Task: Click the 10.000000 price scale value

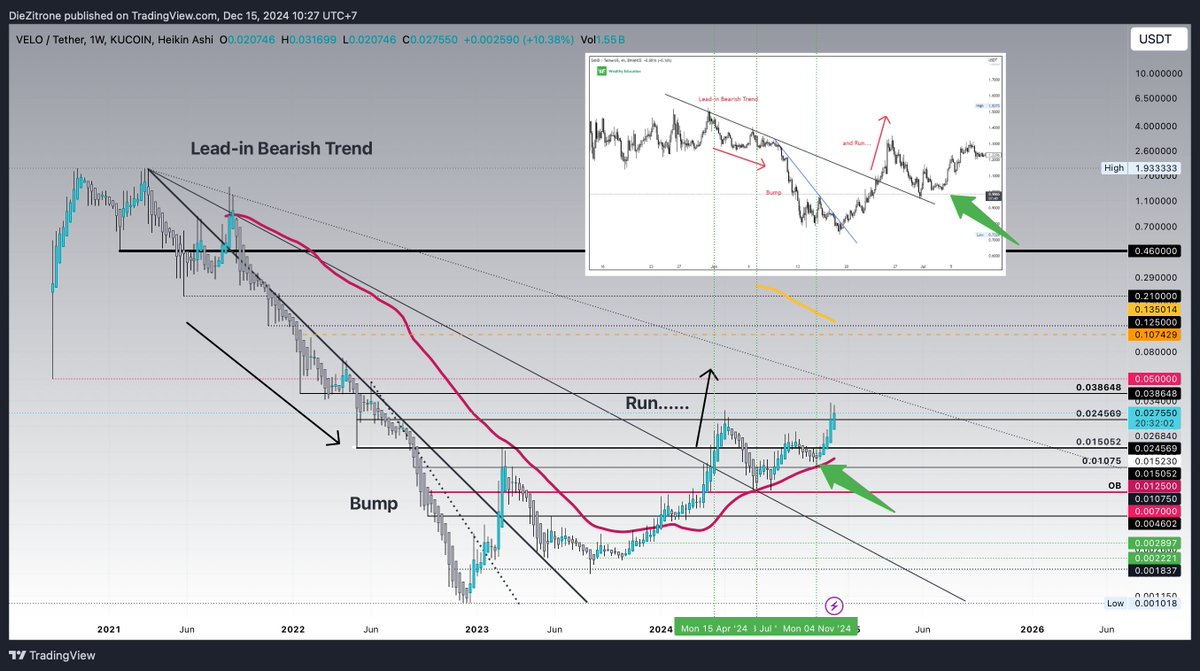Action: [x=1158, y=74]
